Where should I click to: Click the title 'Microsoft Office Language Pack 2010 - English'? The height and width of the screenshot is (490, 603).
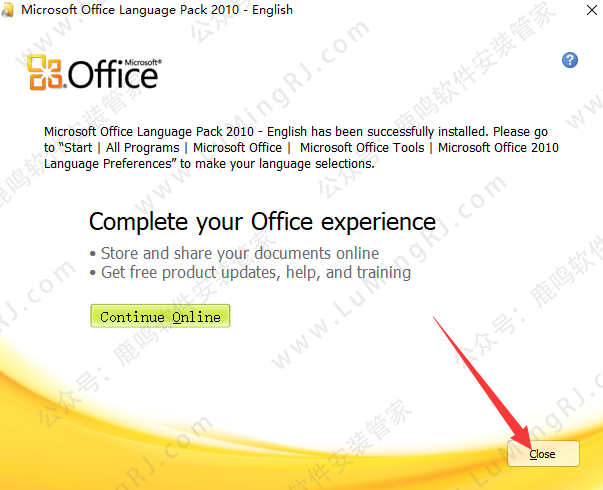click(x=157, y=10)
